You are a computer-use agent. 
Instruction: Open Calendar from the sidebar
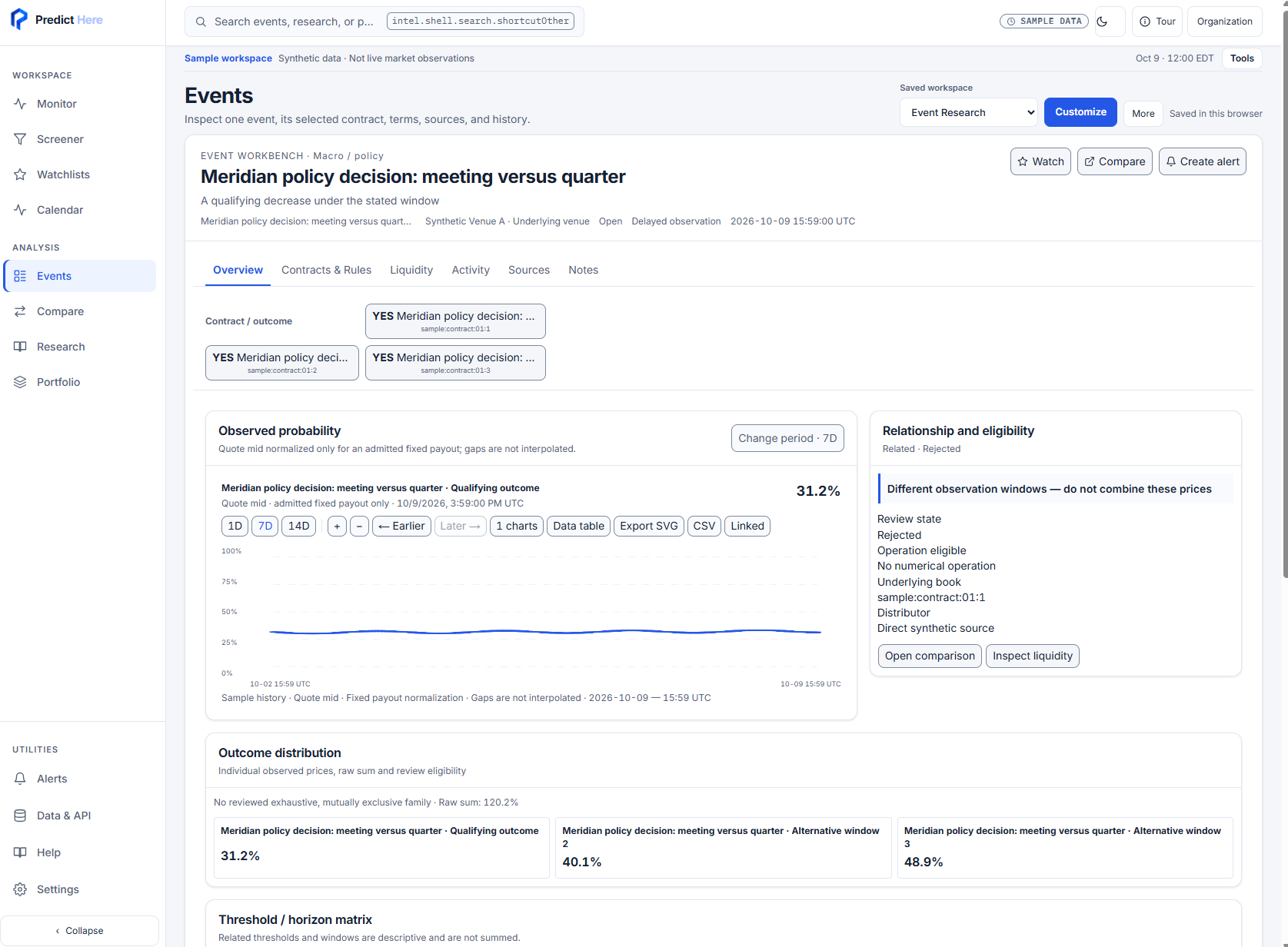coord(79,210)
